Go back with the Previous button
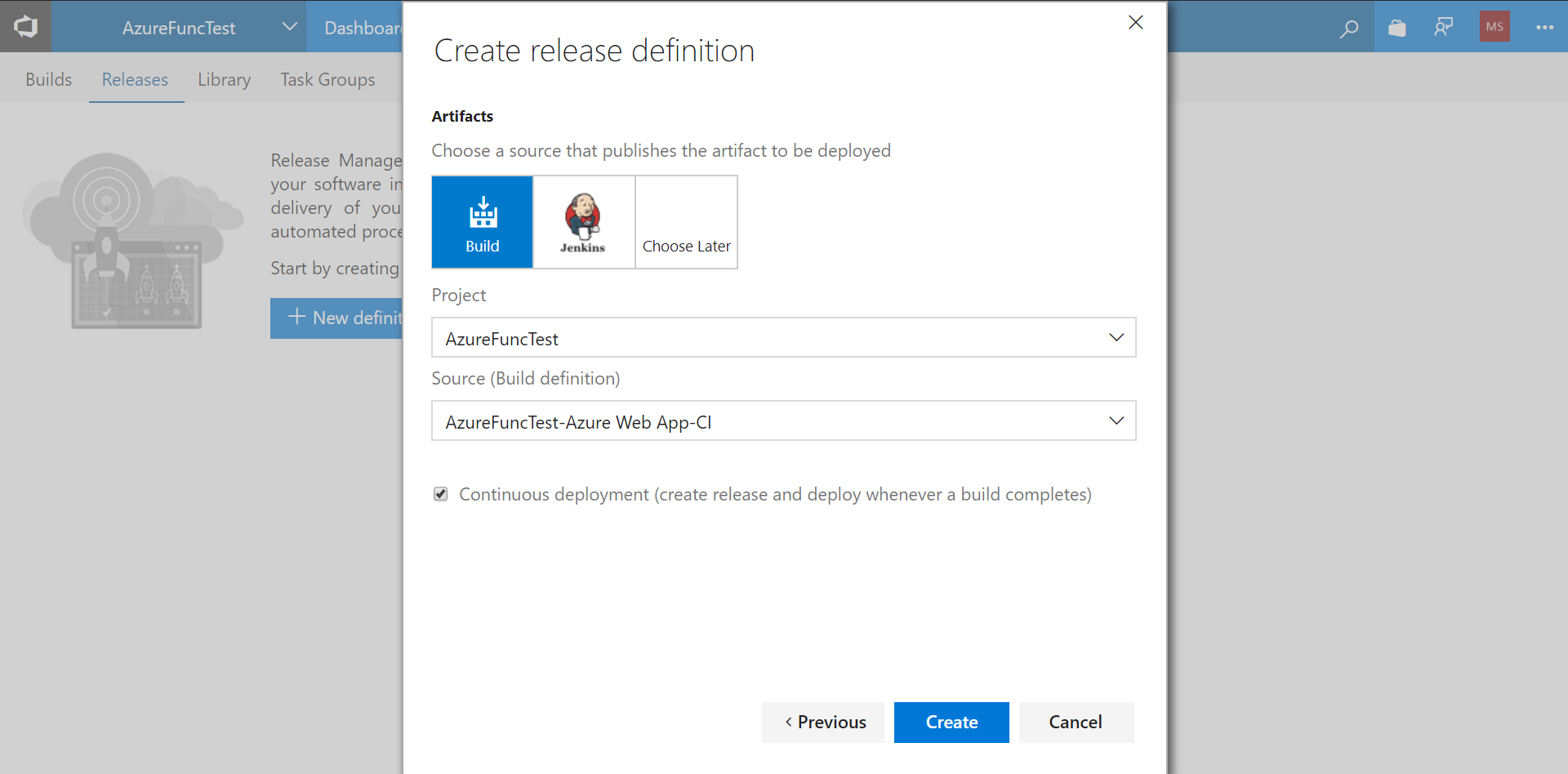 pyautogui.click(x=823, y=723)
